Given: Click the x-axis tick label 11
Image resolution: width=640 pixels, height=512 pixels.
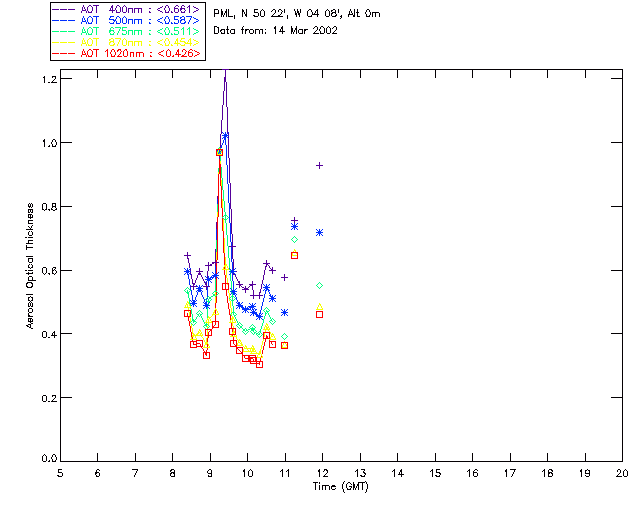Looking at the screenshot, I should pos(285,473).
